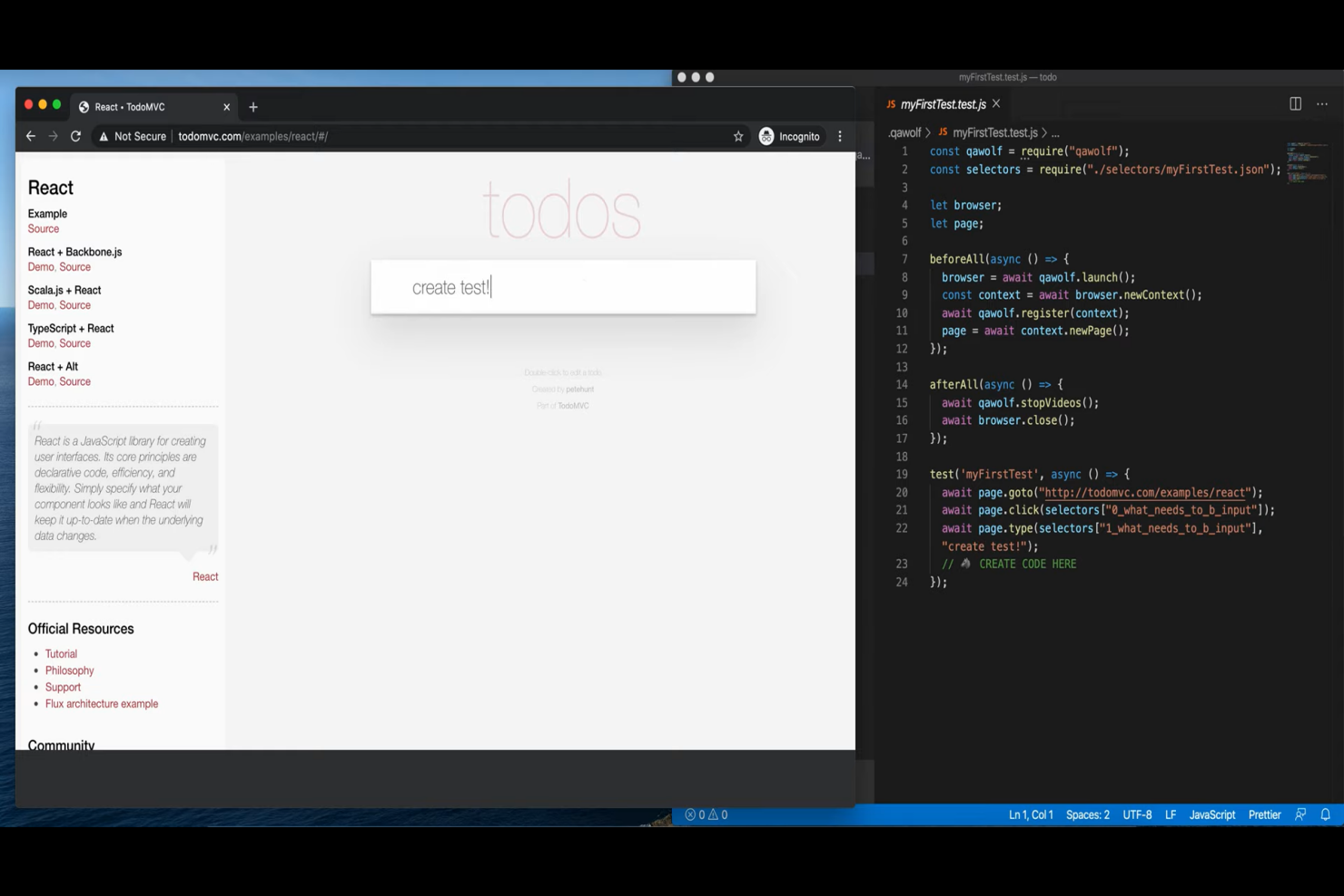
Task: Click the Split Editor icon
Action: [x=1294, y=103]
